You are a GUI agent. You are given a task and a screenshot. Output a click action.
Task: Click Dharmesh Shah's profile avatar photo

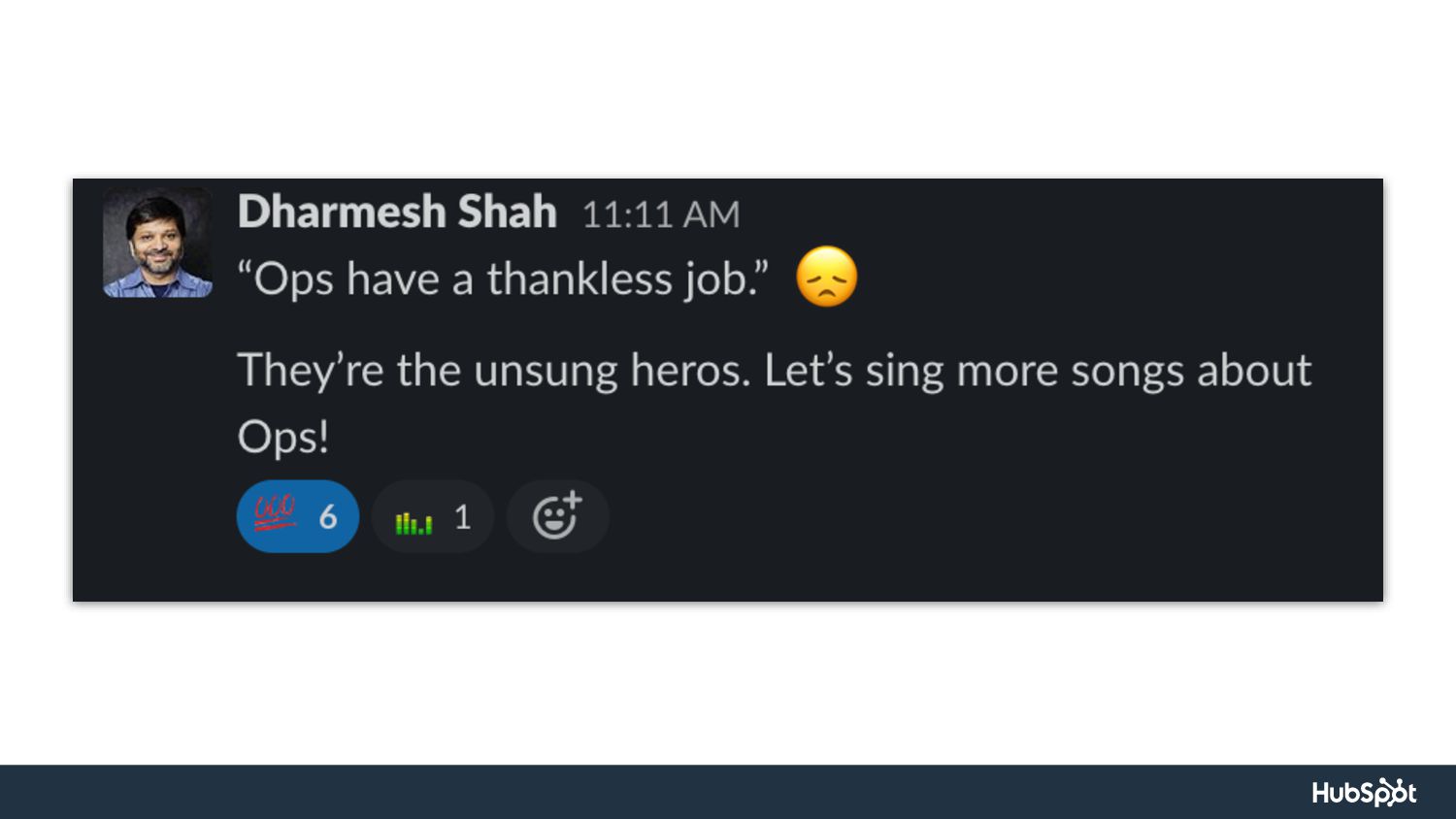coord(157,243)
